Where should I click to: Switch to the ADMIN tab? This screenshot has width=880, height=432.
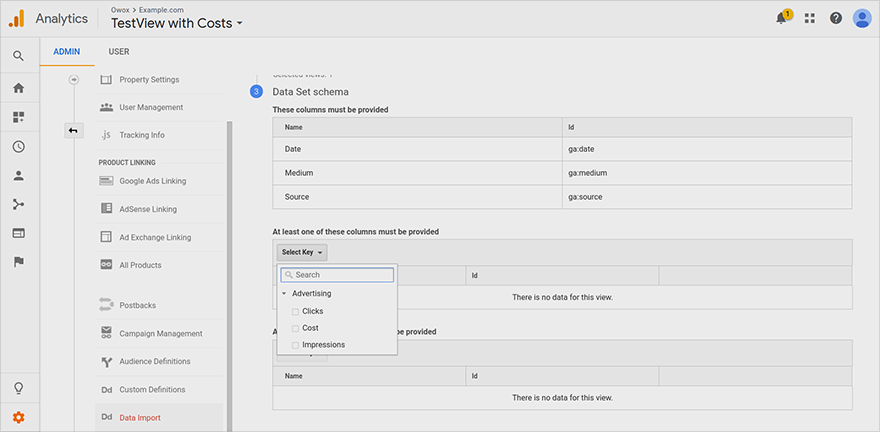tap(67, 52)
